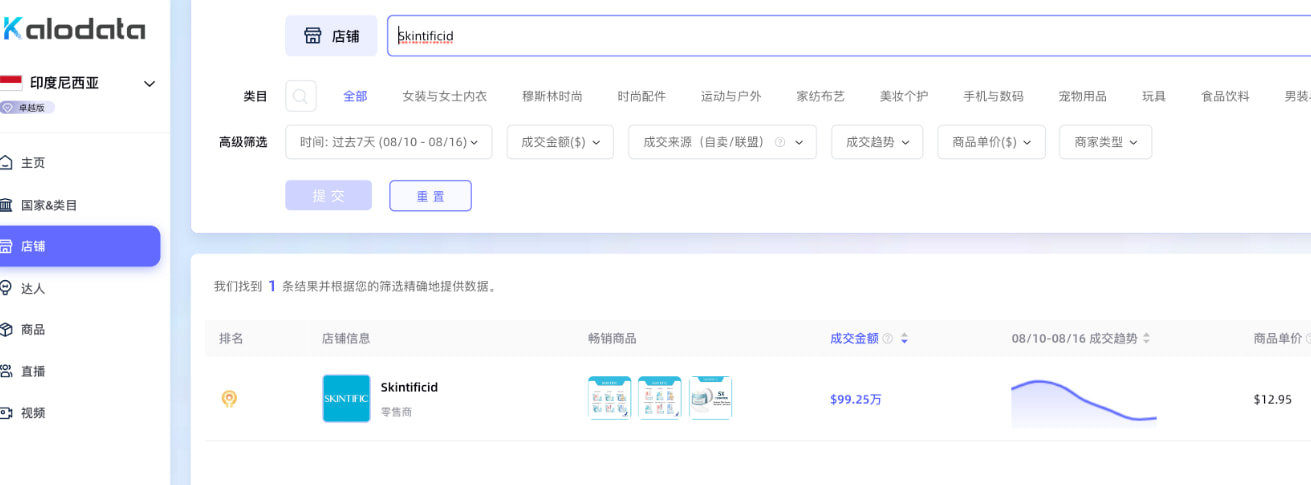Expand the 印度尼西亚 country selector chevron
This screenshot has width=1311, height=485.
(150, 84)
